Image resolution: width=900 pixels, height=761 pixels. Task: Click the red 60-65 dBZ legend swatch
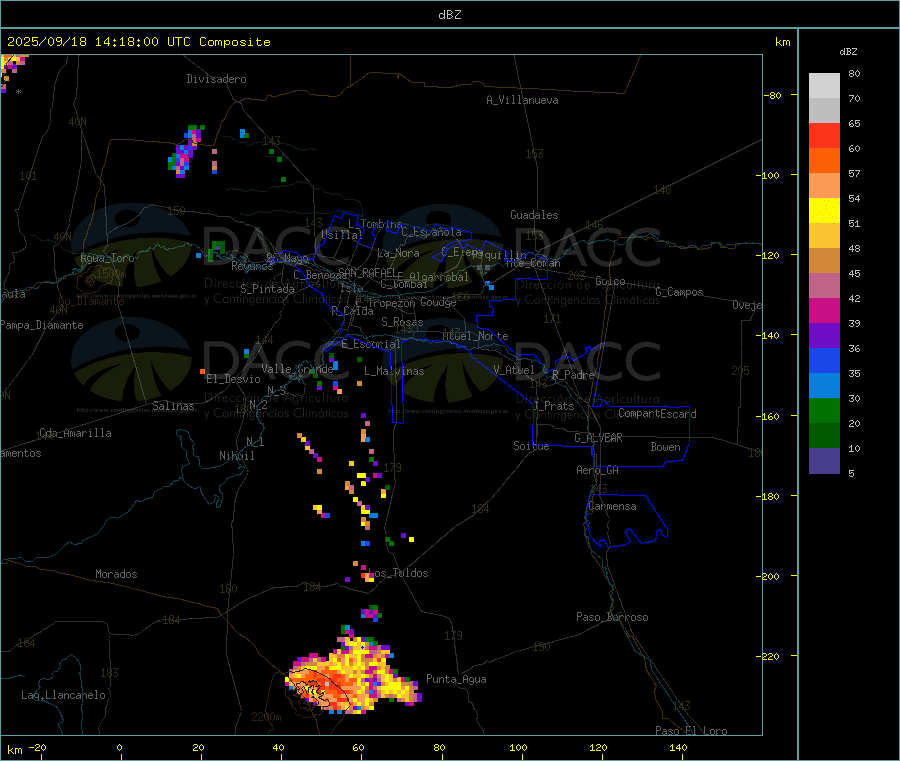tap(824, 135)
